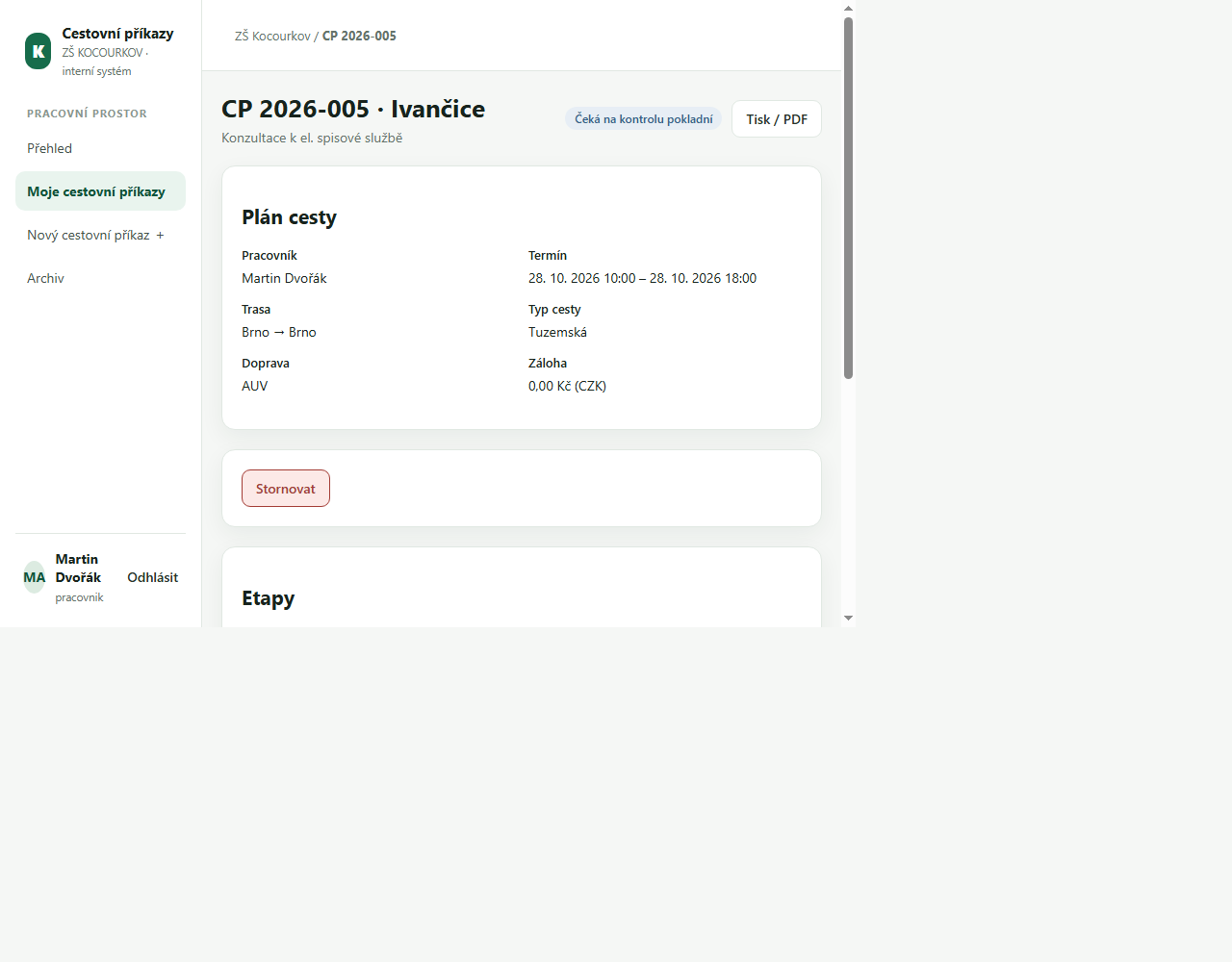The width and height of the screenshot is (1232, 962).
Task: Click the Cestovní příkazy app title
Action: (117, 34)
